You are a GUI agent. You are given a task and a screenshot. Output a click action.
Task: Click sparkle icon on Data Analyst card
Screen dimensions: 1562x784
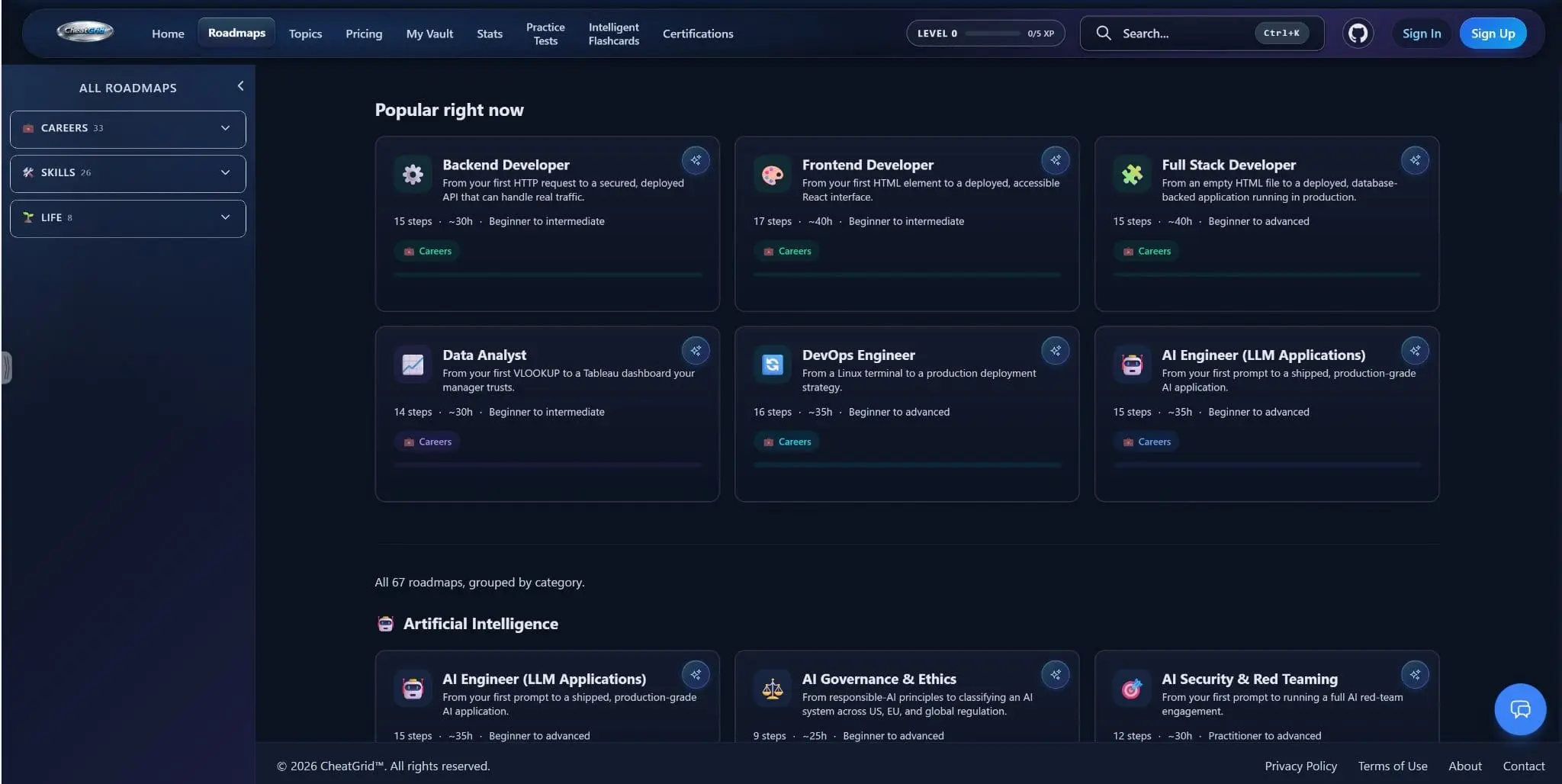coord(696,351)
